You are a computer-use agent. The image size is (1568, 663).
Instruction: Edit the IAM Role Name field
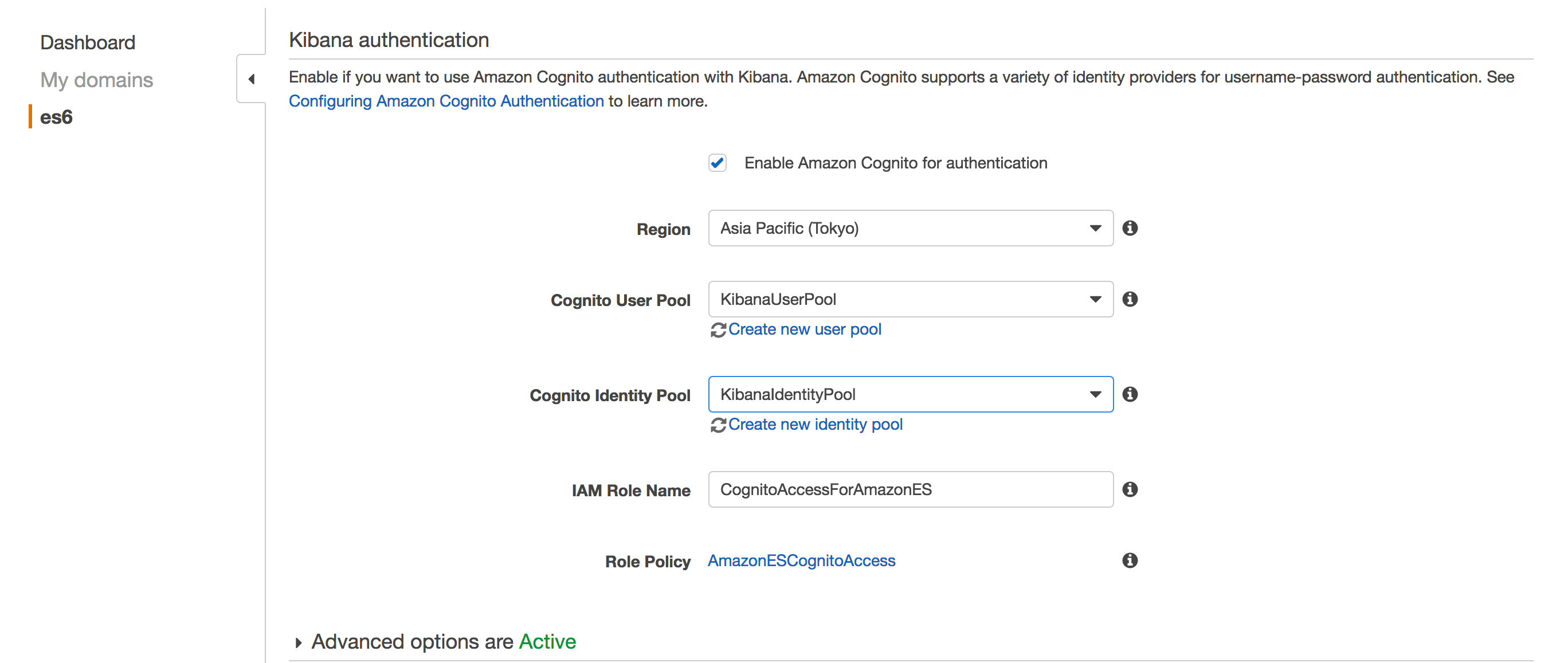[x=910, y=489]
